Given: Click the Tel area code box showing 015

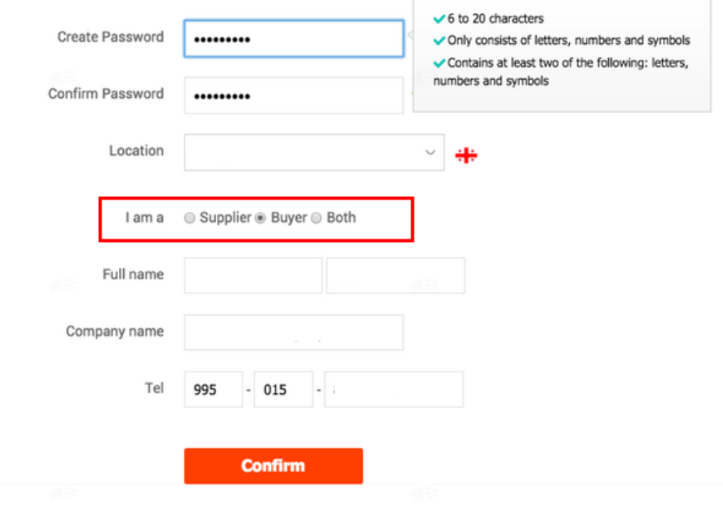Looking at the screenshot, I should pos(284,389).
